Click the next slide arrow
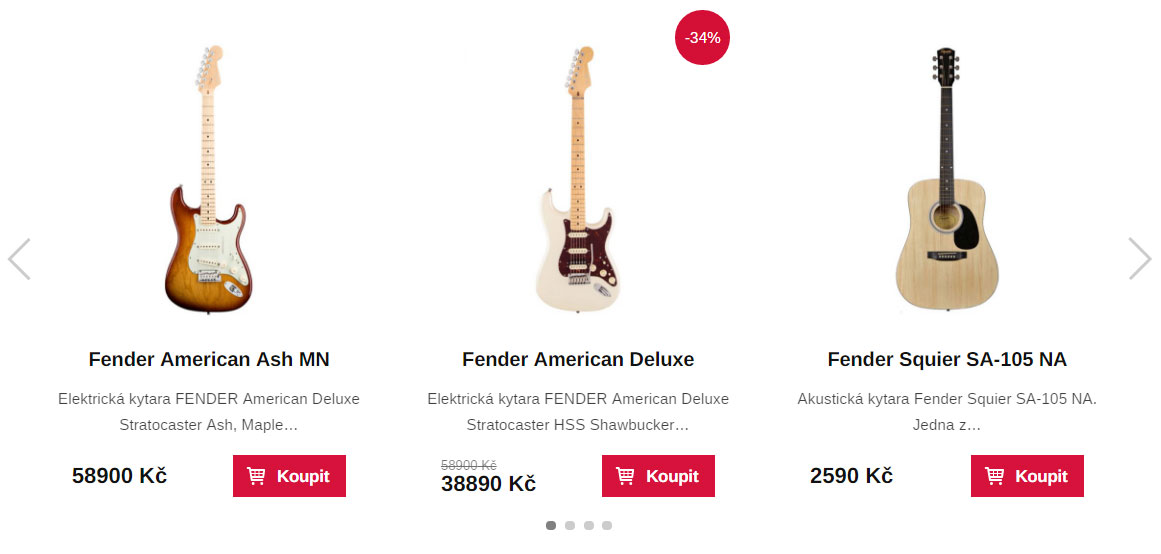1161x554 pixels. [x=1140, y=258]
